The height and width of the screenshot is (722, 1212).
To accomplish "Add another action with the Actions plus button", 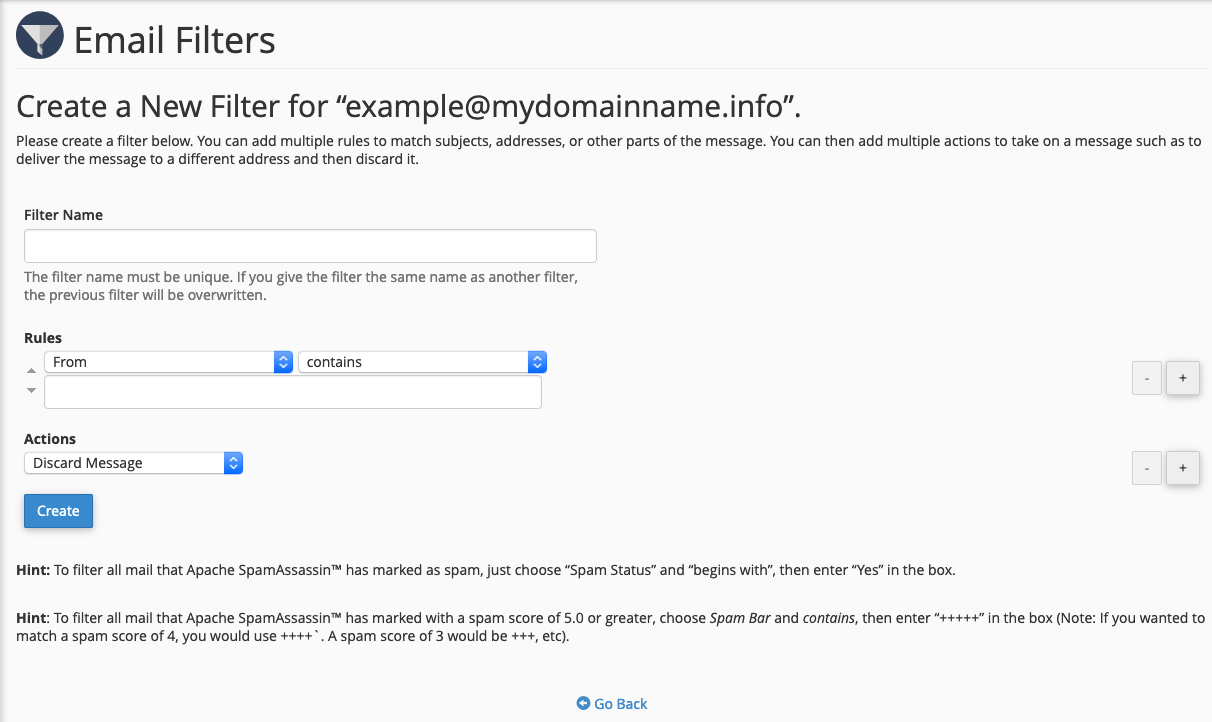I will 1182,467.
